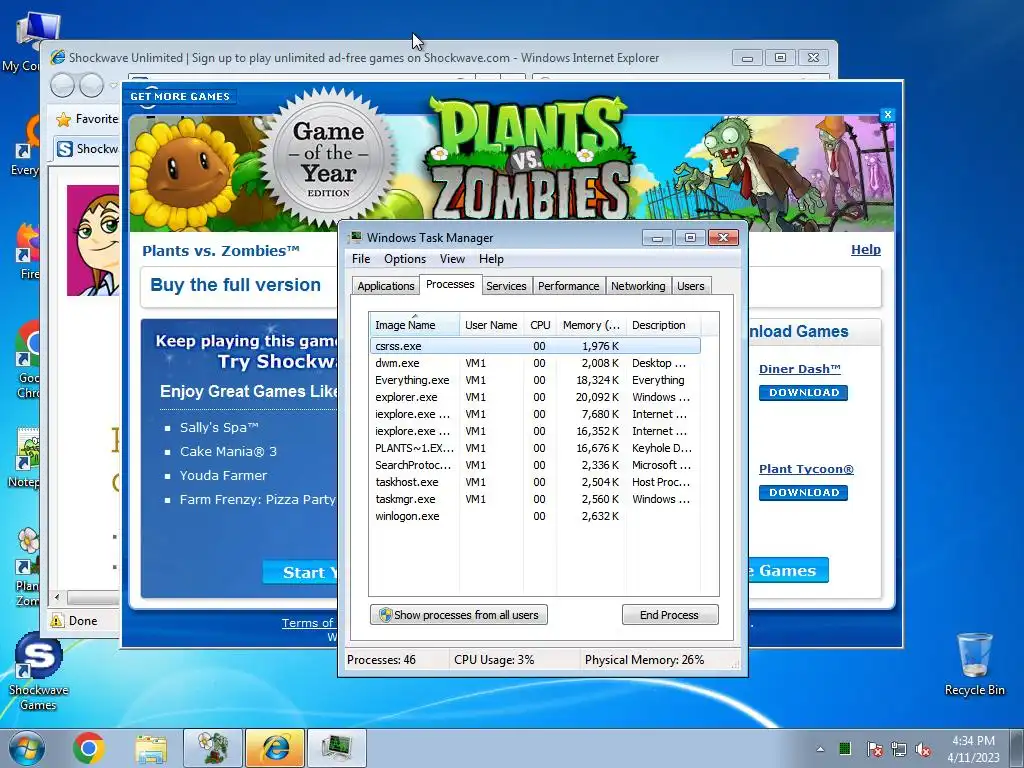Select the winlogon.exe process row
1024x768 pixels.
(x=535, y=516)
